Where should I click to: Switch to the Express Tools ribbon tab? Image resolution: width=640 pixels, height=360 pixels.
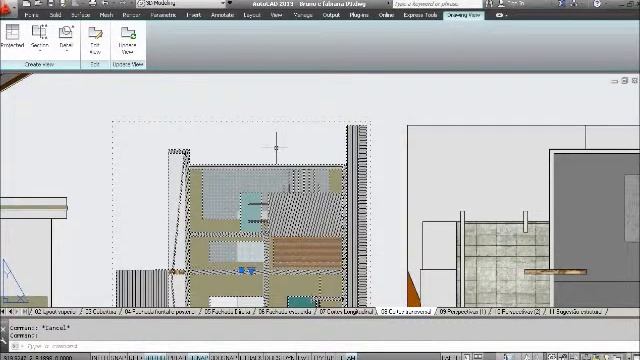click(420, 15)
